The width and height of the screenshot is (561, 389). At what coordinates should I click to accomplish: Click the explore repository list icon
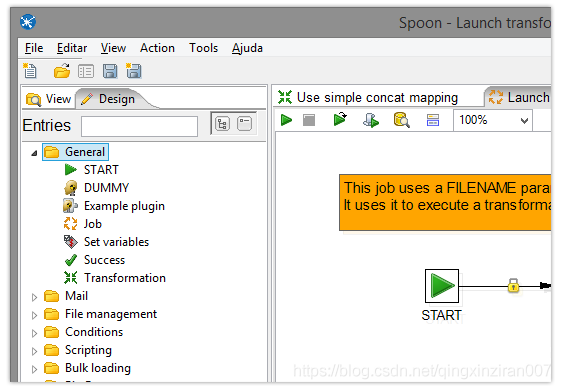click(x=86, y=71)
